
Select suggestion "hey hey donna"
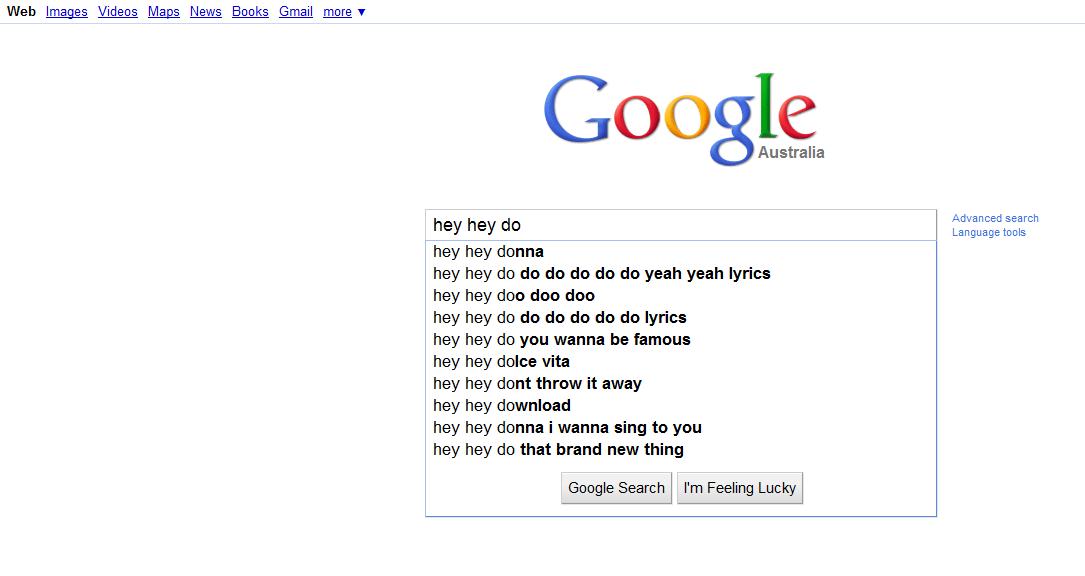pyautogui.click(x=488, y=252)
